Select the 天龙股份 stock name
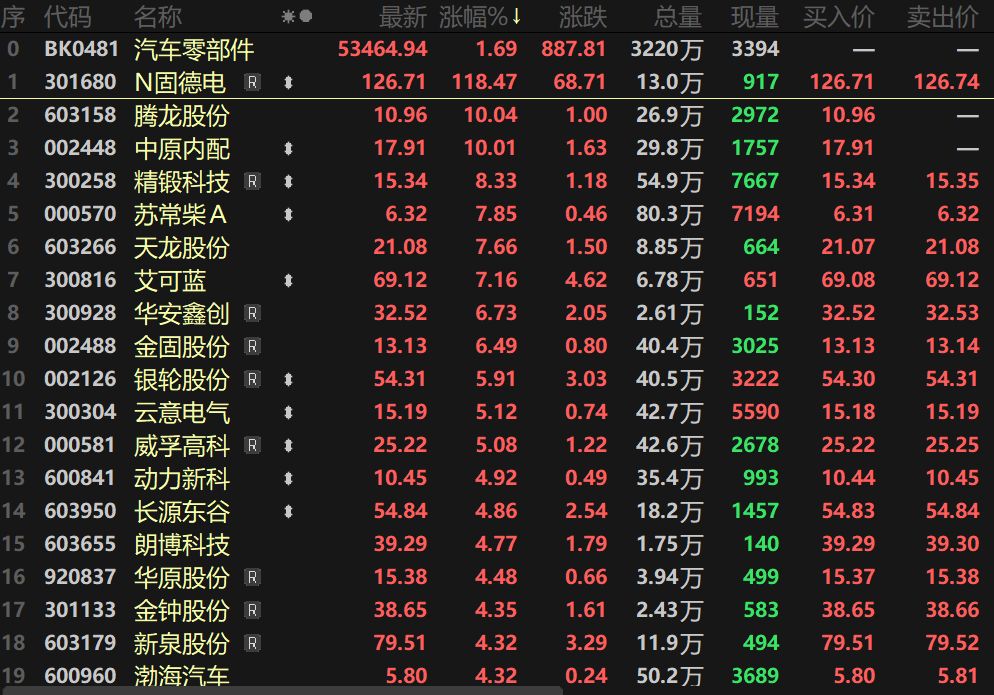Screen dimensions: 994x695 [x=182, y=247]
